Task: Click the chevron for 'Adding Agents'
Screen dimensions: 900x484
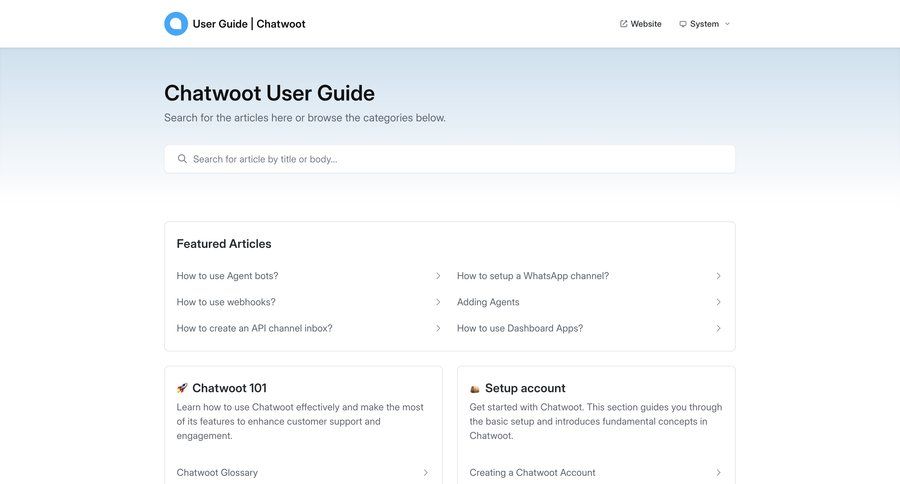Action: coord(718,302)
